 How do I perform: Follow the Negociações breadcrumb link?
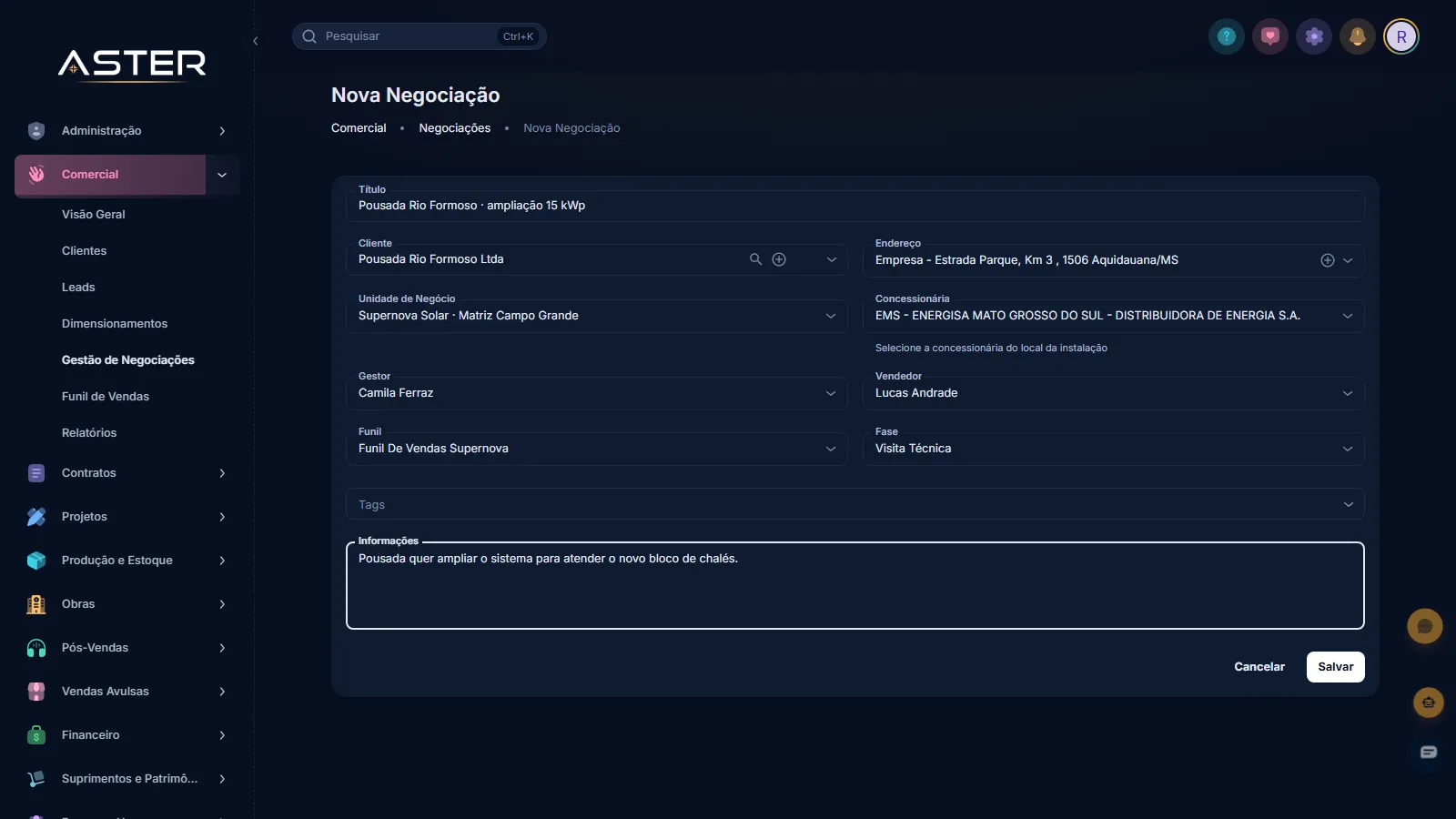pos(455,128)
